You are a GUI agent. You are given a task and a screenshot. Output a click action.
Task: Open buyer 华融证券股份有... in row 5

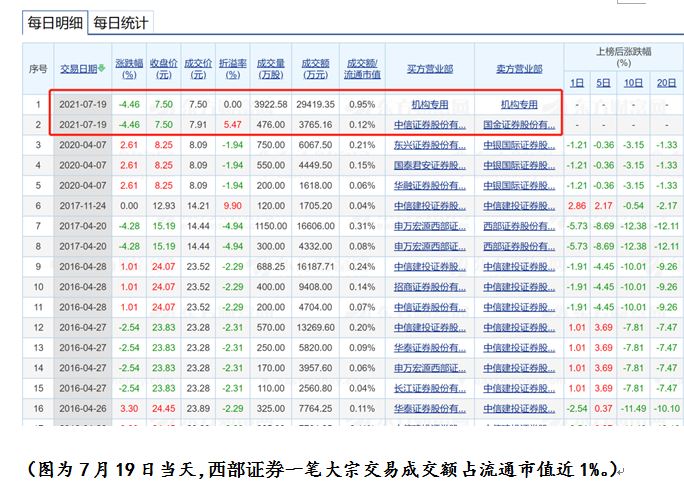point(430,185)
